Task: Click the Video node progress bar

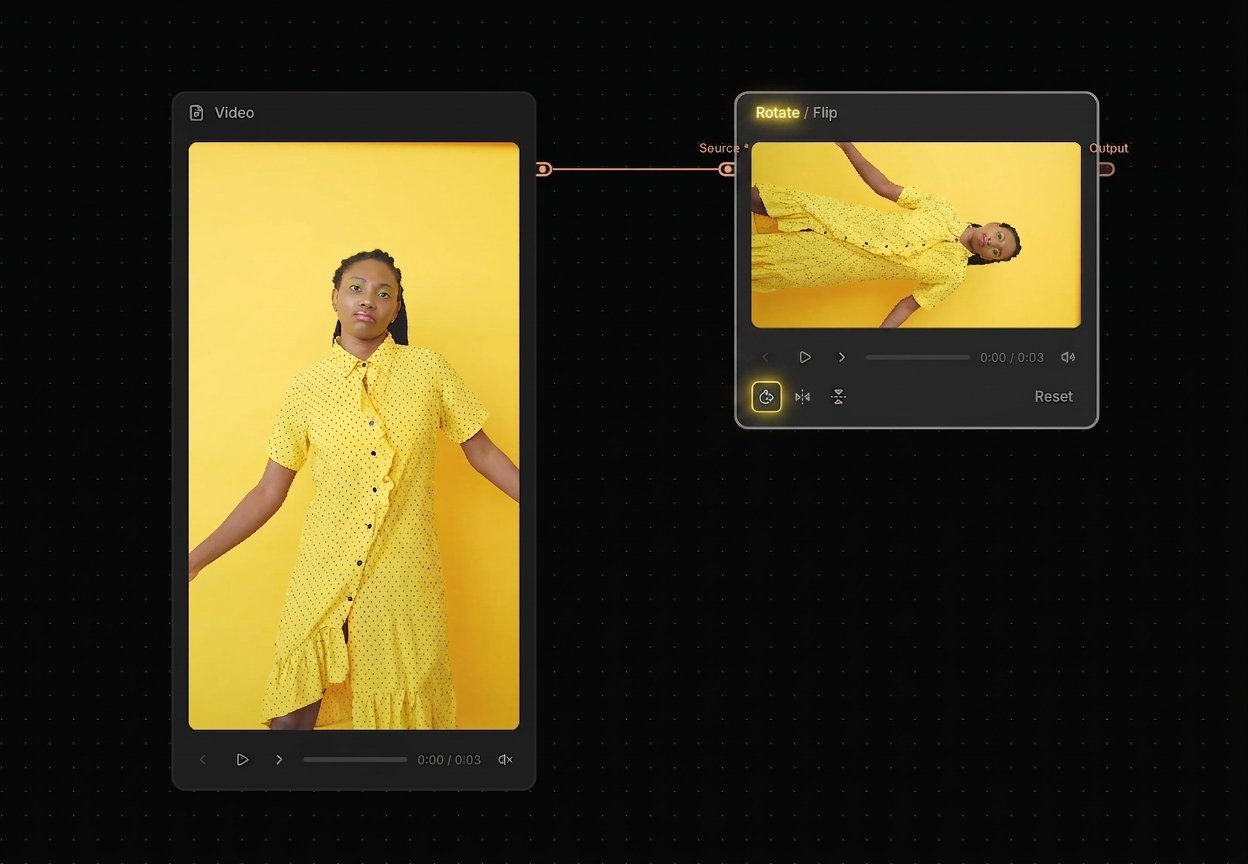Action: click(x=355, y=760)
